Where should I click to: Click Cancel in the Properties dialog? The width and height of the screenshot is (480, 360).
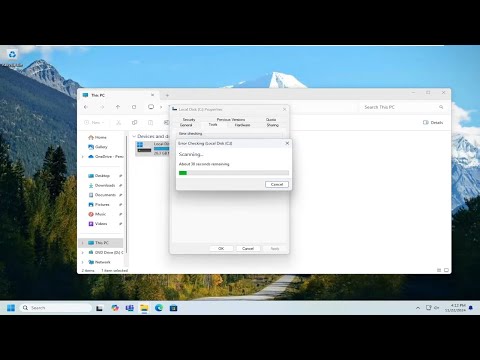[x=248, y=249]
